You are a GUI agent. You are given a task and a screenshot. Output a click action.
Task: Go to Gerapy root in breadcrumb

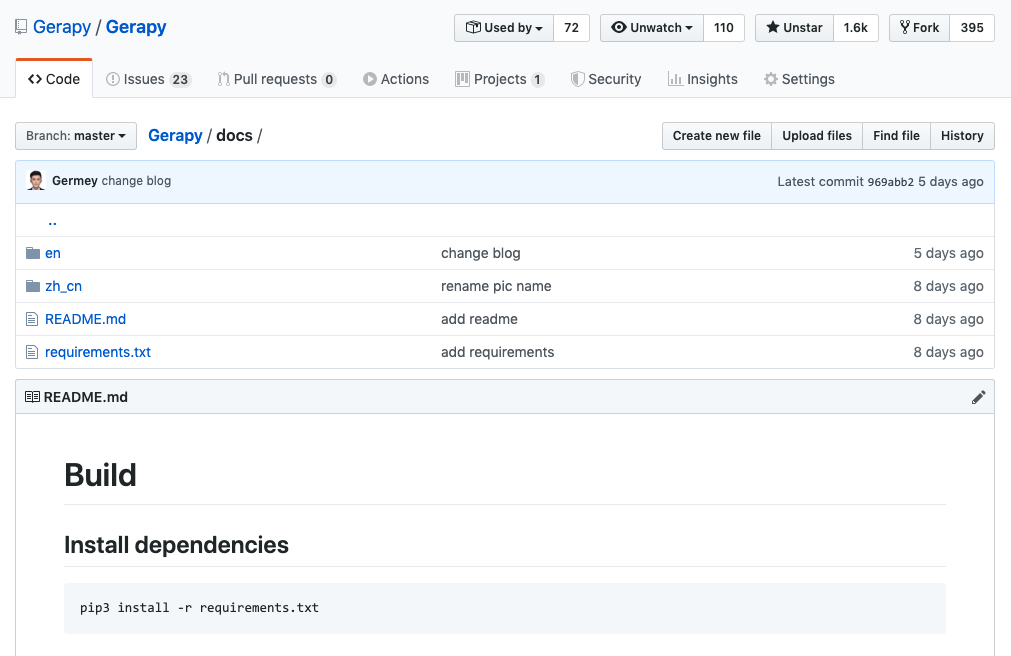(x=175, y=135)
